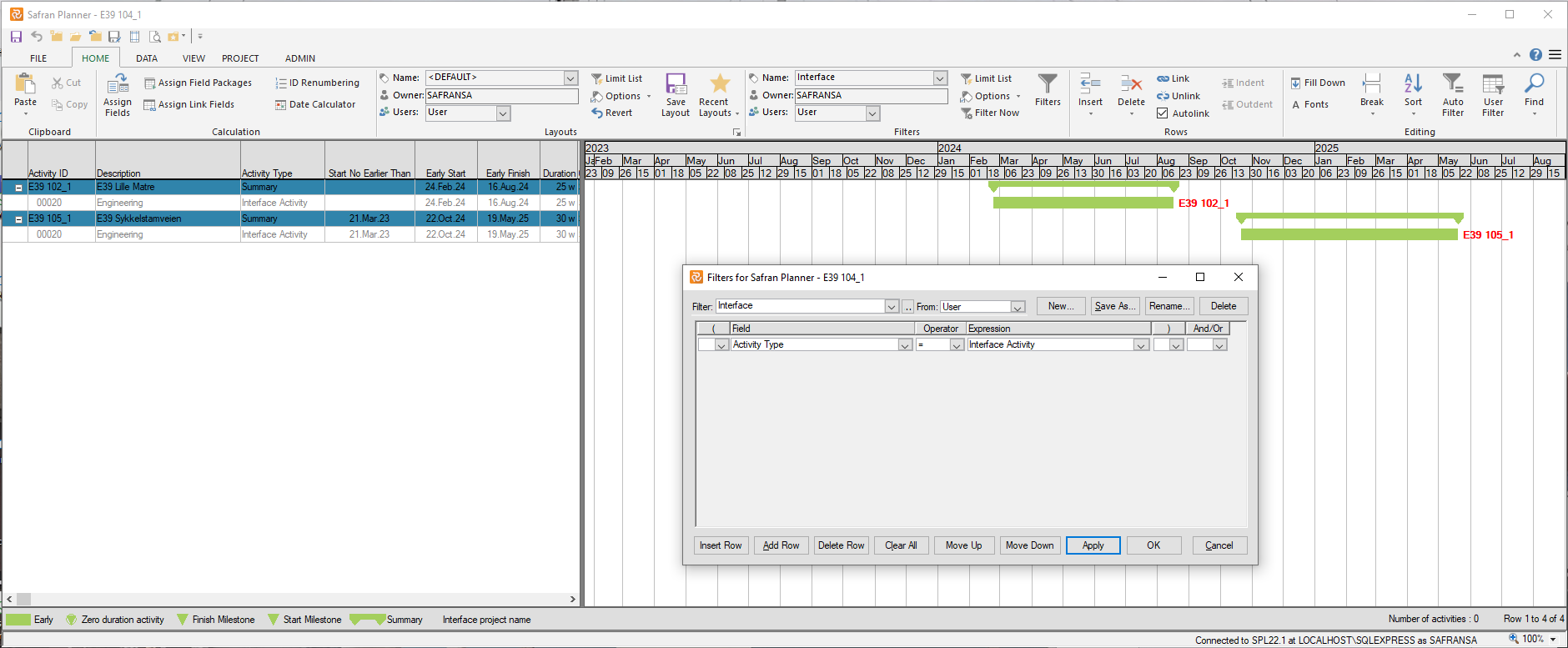The height and width of the screenshot is (648, 1568).
Task: Collapse the E39 105_1 summary row
Action: point(18,219)
